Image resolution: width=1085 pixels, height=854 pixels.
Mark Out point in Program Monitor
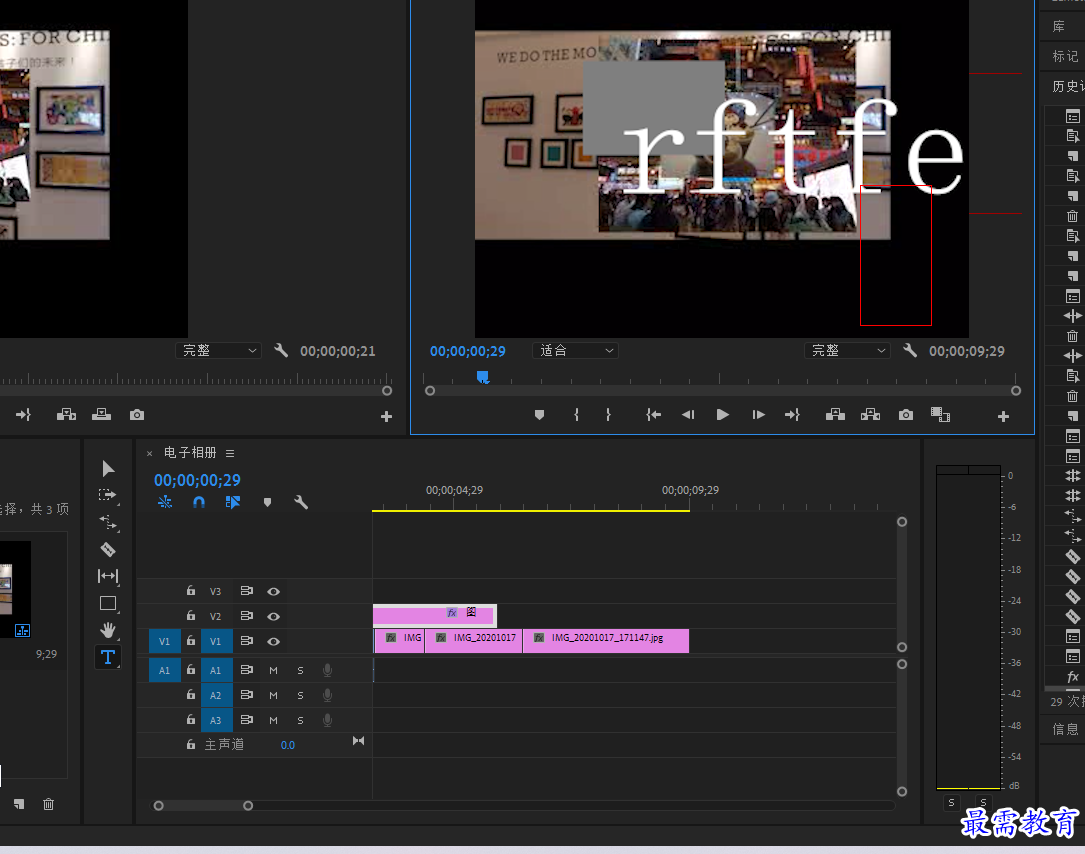pyautogui.click(x=608, y=415)
